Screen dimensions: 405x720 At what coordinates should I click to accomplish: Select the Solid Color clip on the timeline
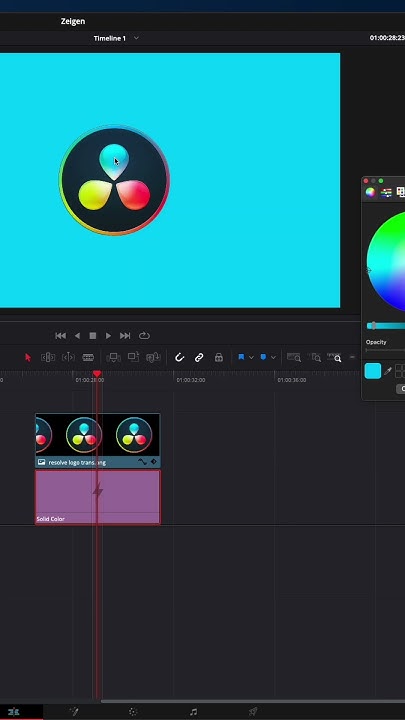[x=98, y=497]
